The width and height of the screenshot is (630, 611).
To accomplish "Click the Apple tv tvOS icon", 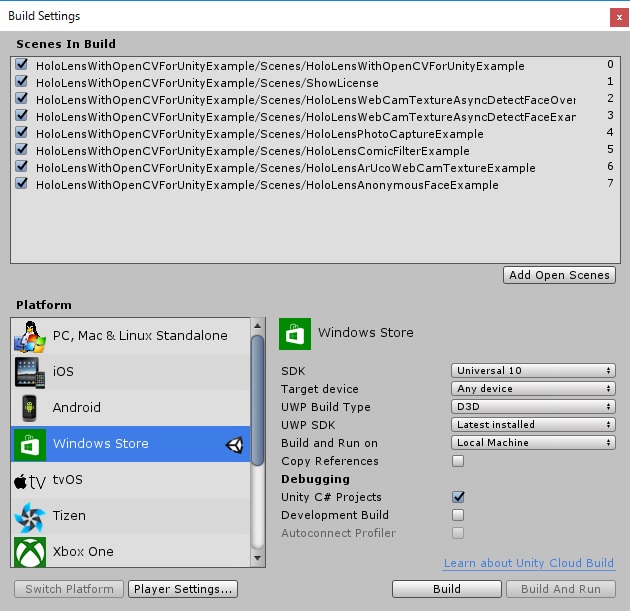I will coord(30,481).
